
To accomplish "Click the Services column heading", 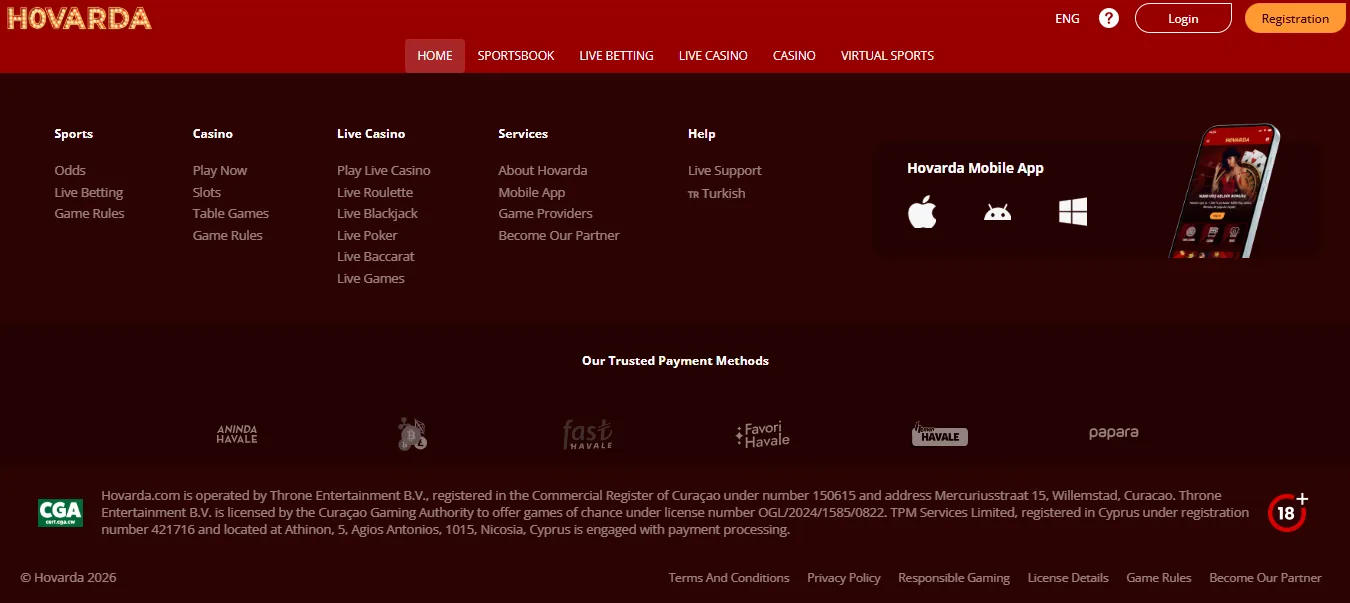I will point(523,133).
